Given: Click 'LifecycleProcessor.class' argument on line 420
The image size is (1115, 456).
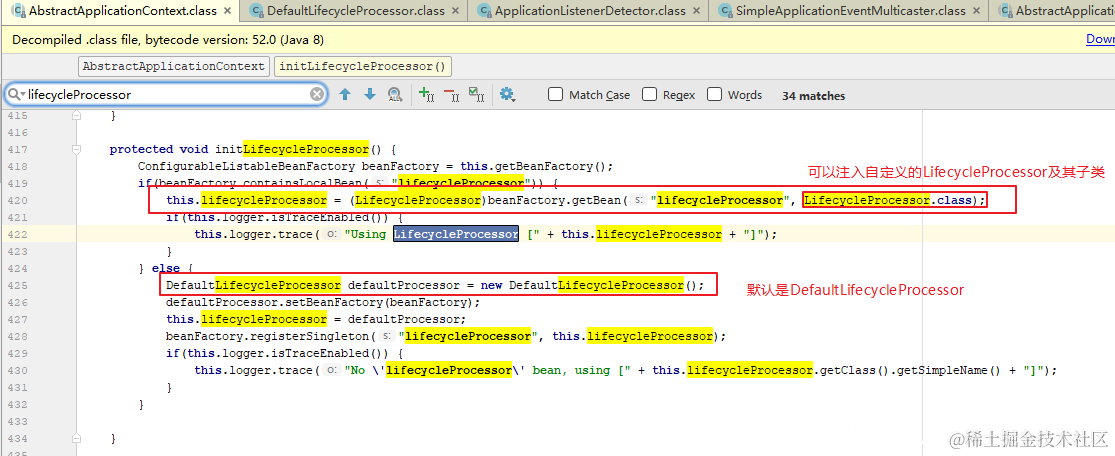Looking at the screenshot, I should 887,201.
